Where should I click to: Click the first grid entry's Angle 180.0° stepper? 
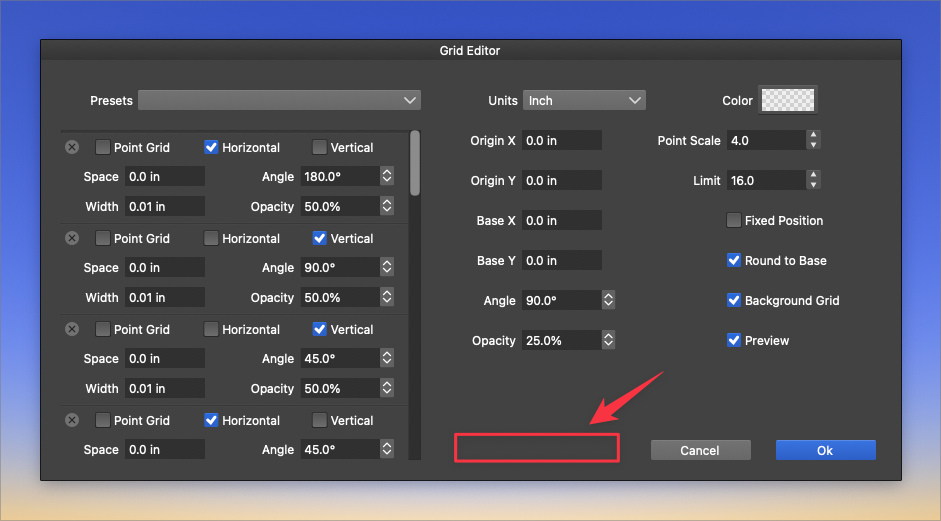(x=387, y=176)
